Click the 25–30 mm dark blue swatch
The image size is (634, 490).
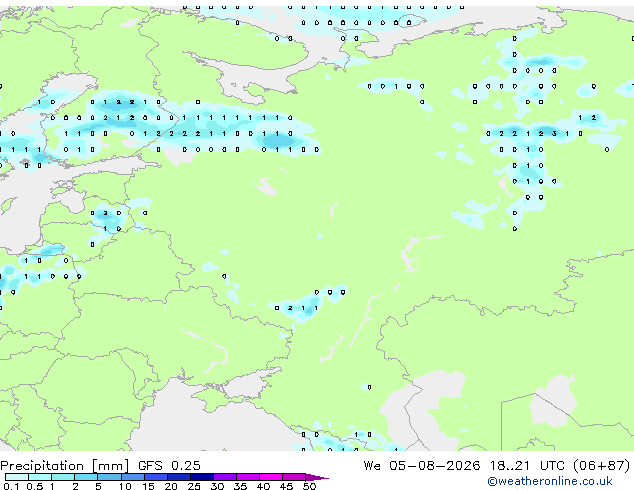202,477
